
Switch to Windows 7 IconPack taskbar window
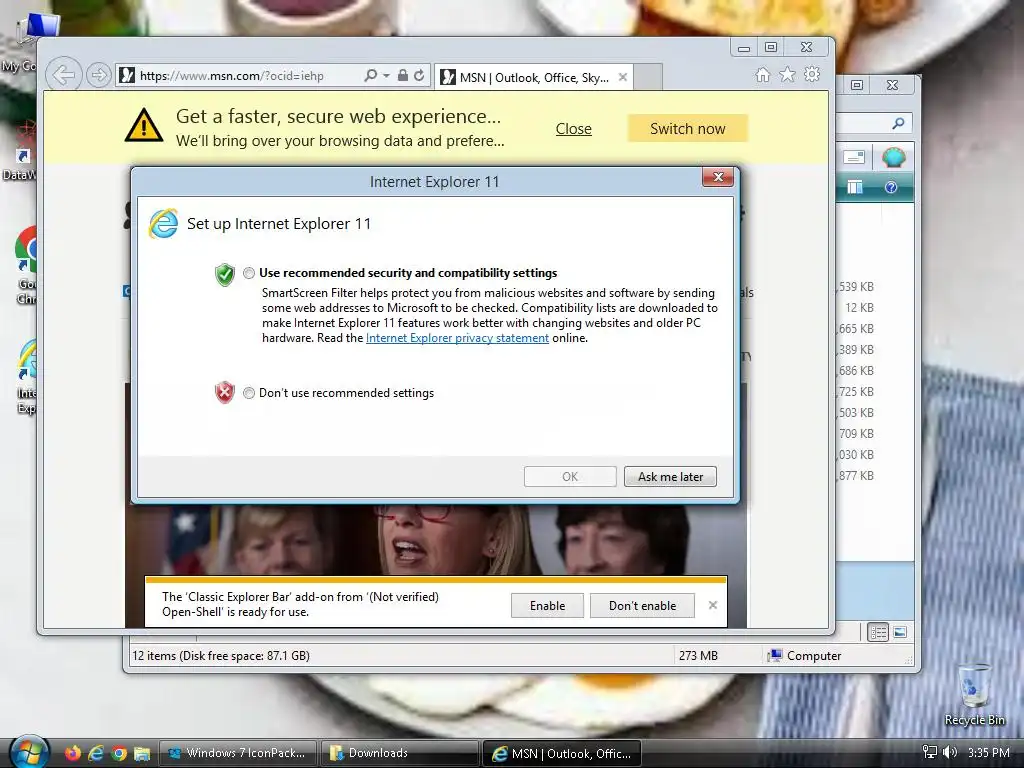[x=238, y=753]
